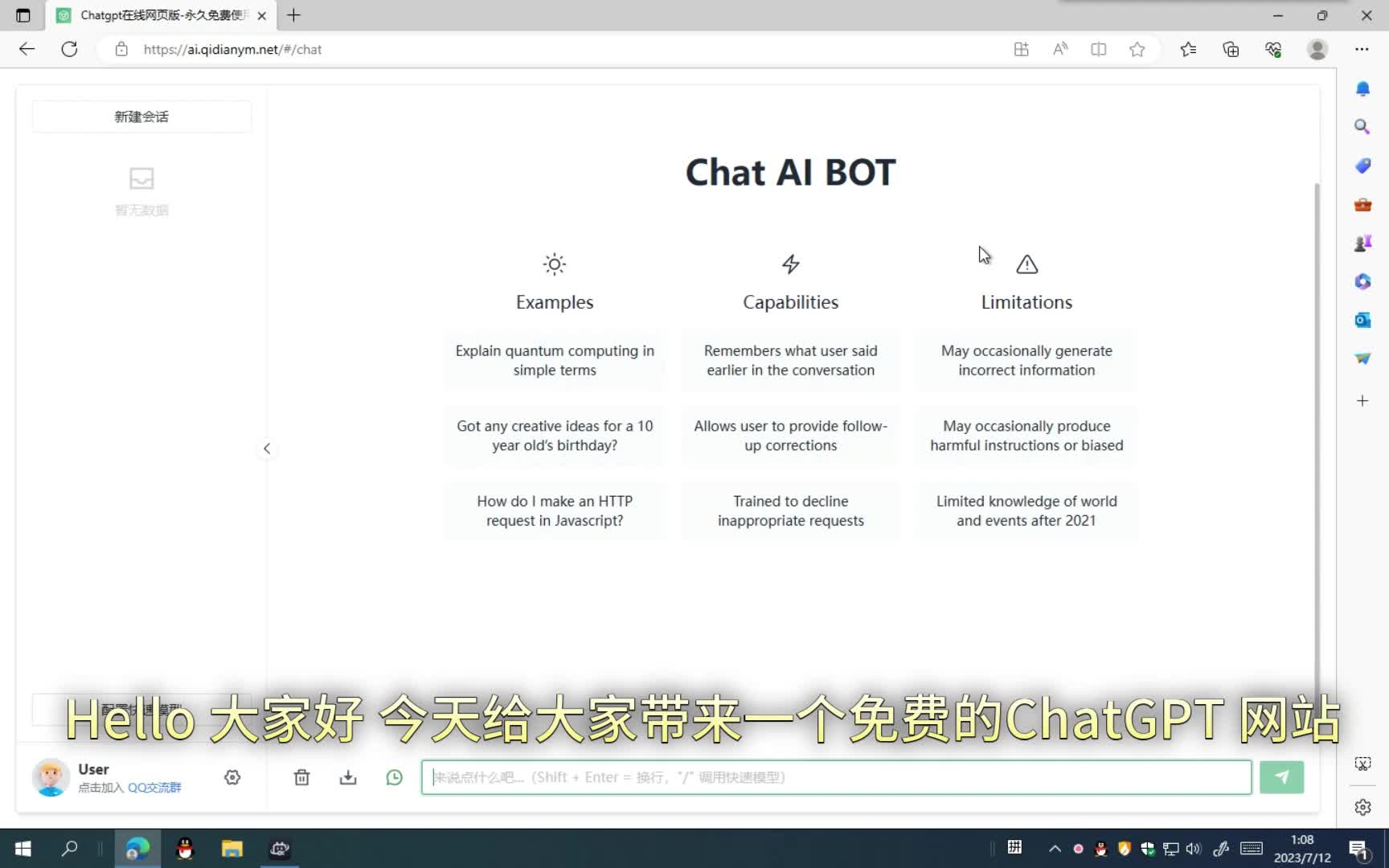Select the Chatgpt在线网页版 browser tab

(x=161, y=15)
